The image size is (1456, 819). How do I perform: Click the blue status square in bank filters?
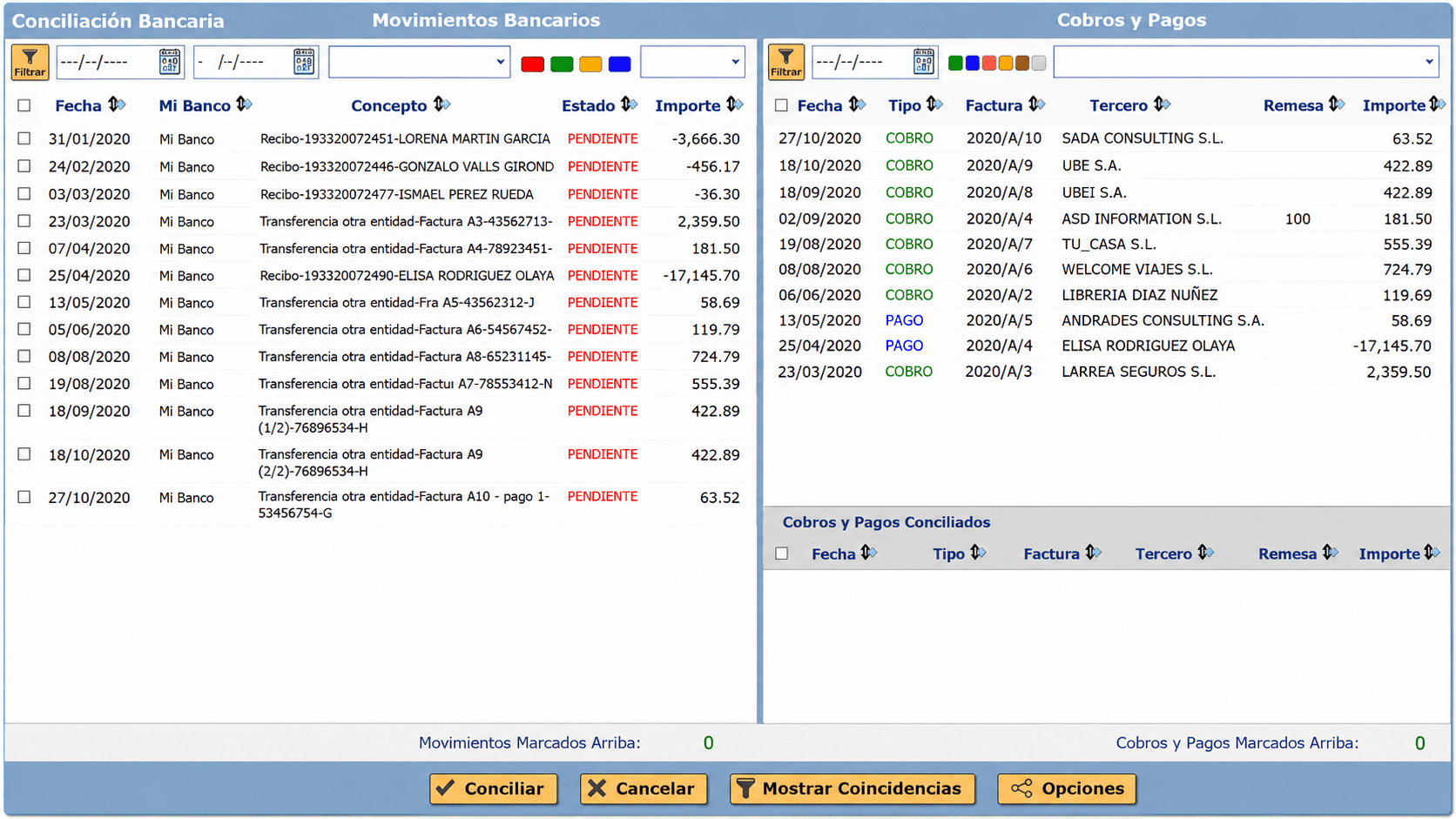[x=619, y=64]
